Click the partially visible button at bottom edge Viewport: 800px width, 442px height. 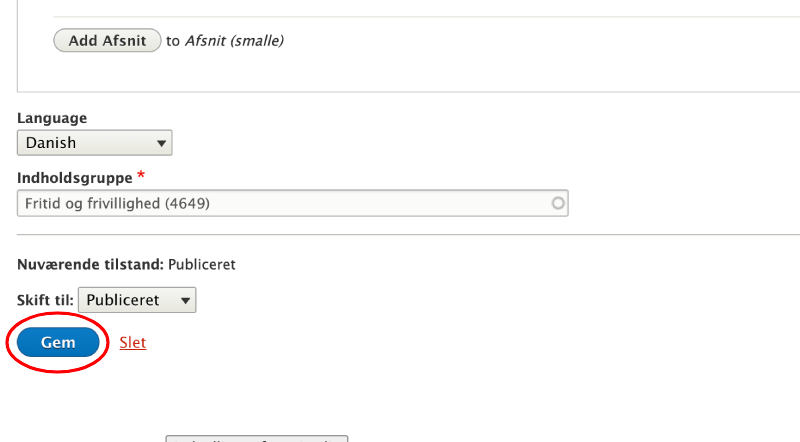pos(256,438)
